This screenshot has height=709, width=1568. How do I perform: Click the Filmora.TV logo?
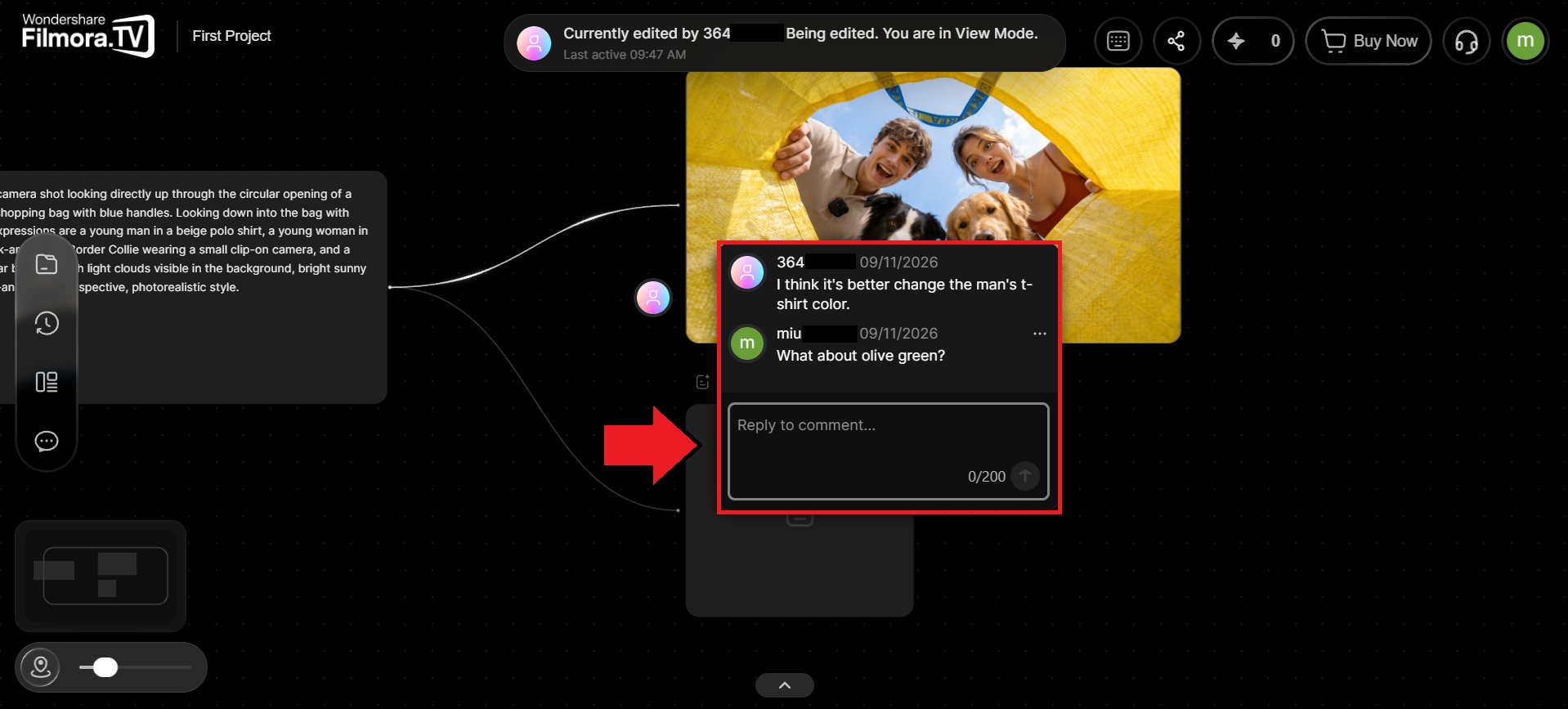coord(87,35)
